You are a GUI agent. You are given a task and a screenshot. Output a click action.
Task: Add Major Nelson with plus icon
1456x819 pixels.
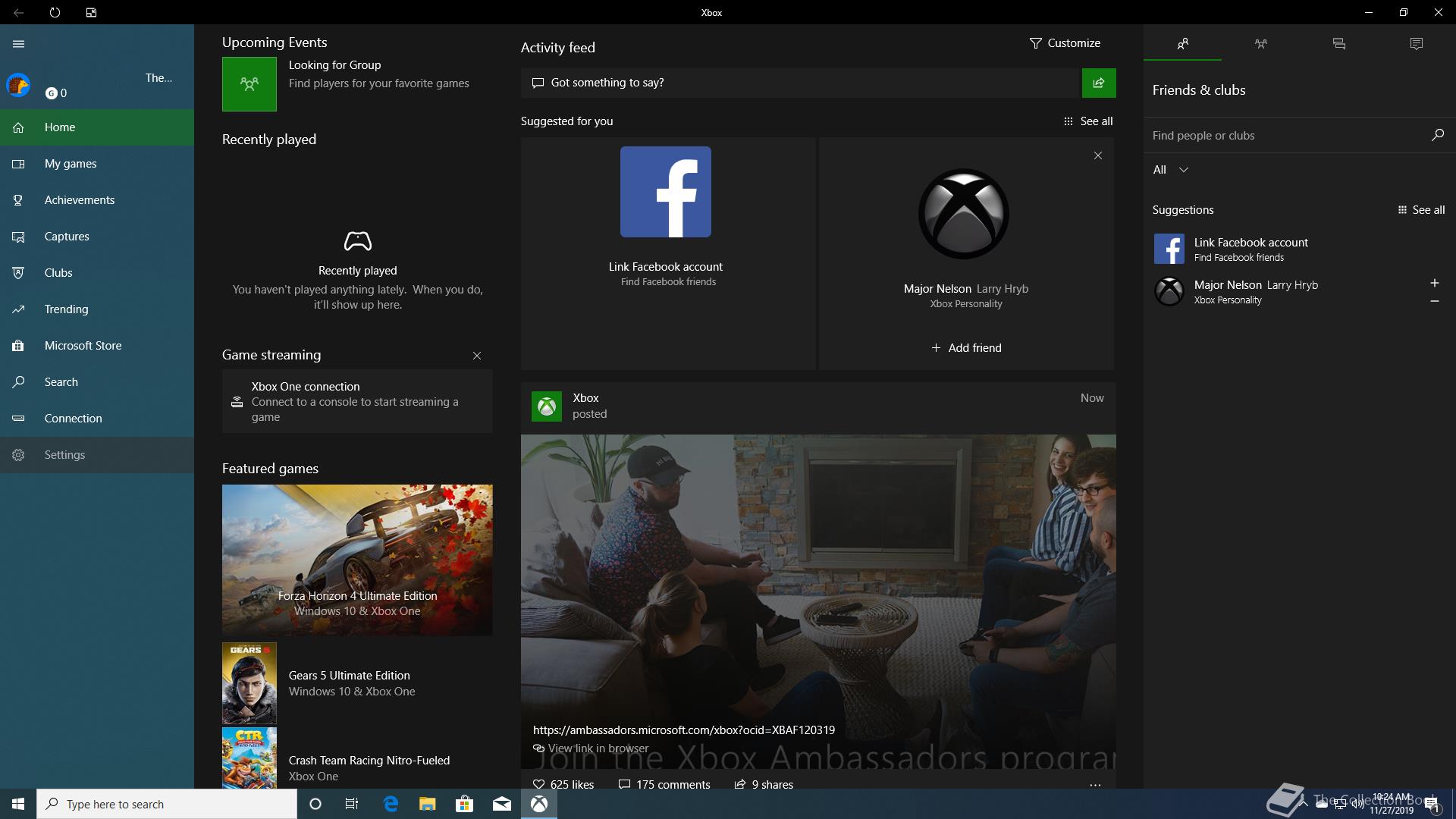(x=1435, y=283)
